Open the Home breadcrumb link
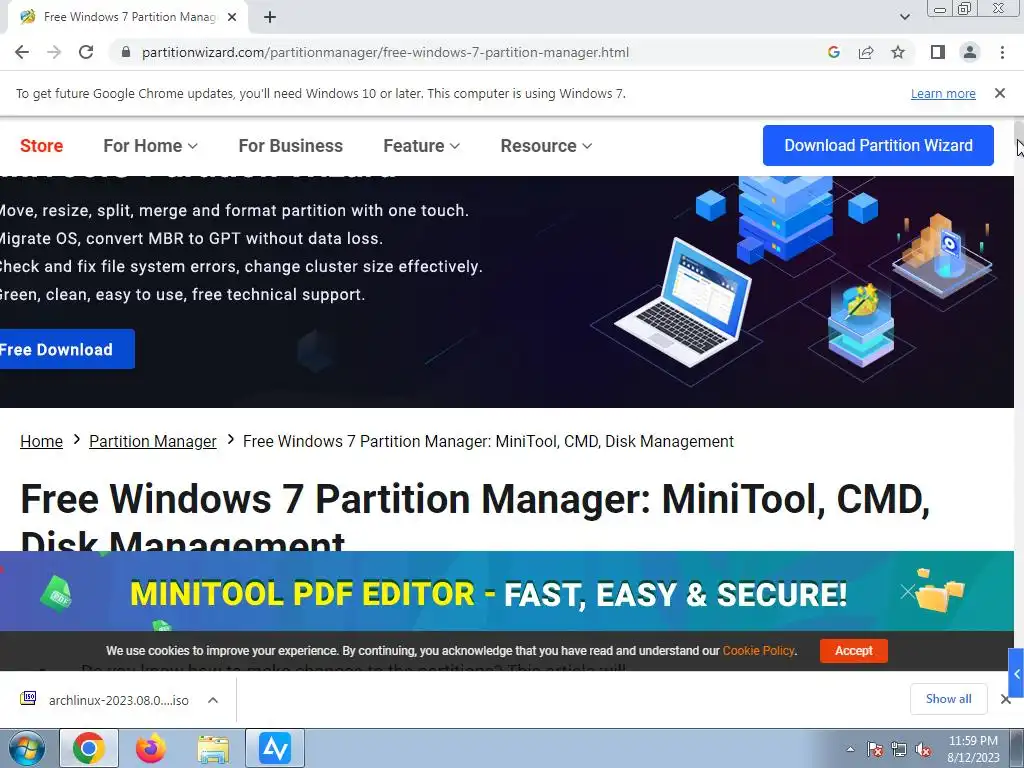The height and width of the screenshot is (768, 1024). pos(41,441)
